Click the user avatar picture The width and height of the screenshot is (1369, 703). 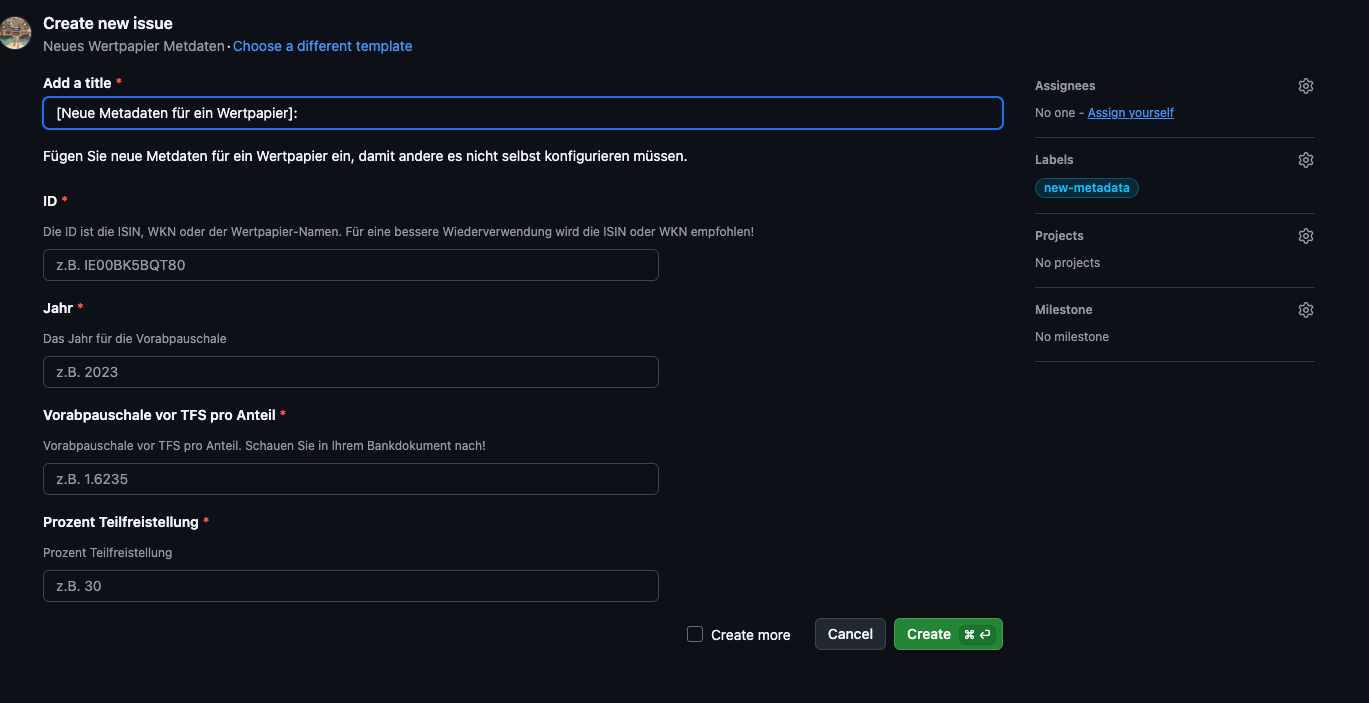[x=15, y=33]
